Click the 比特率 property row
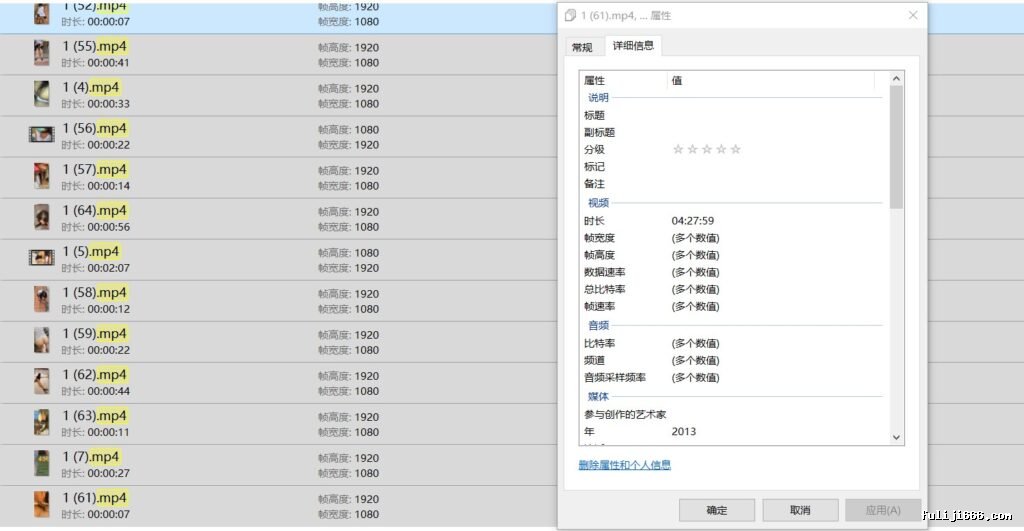Screen dimensions: 1024x531 click(x=733, y=344)
